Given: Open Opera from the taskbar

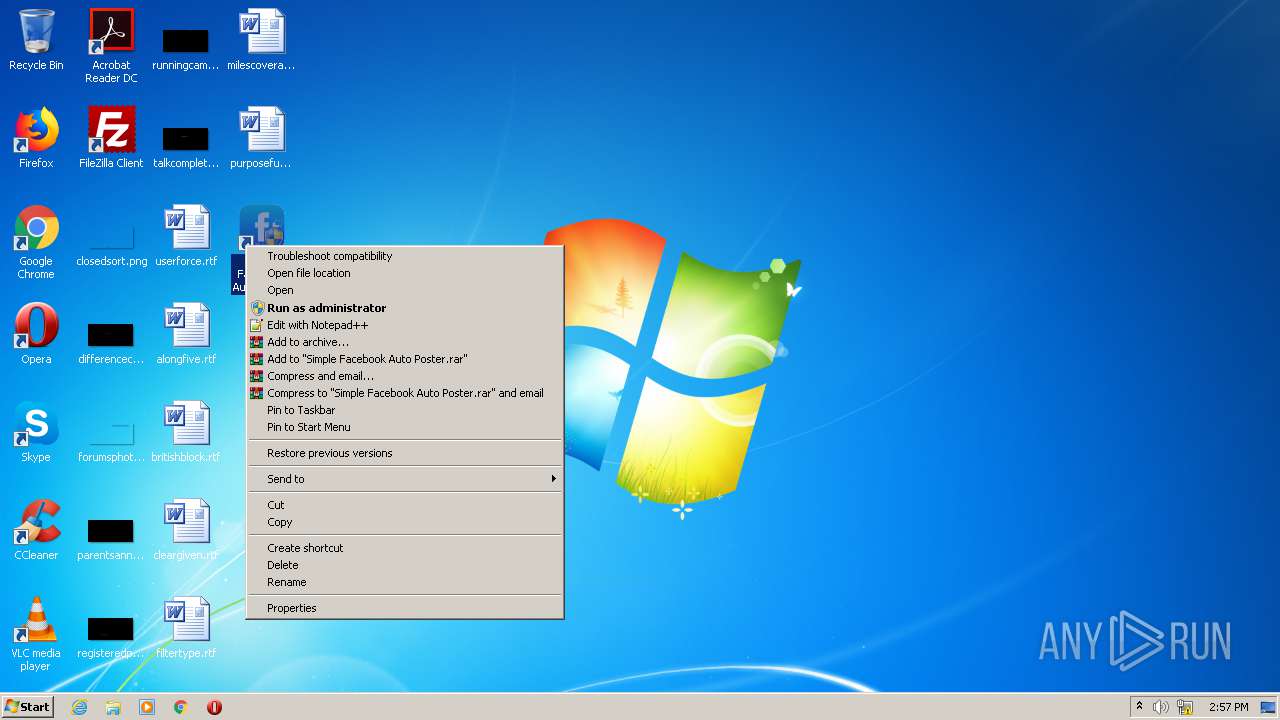Looking at the screenshot, I should tap(214, 707).
